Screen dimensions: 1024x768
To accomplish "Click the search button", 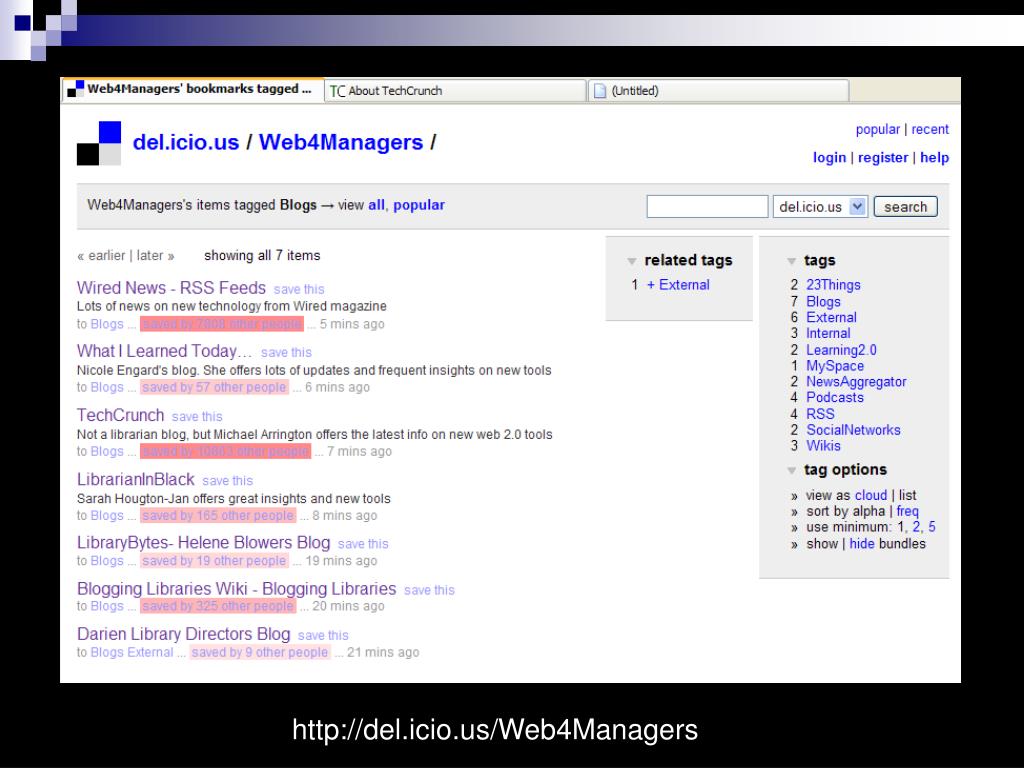I will [x=905, y=206].
